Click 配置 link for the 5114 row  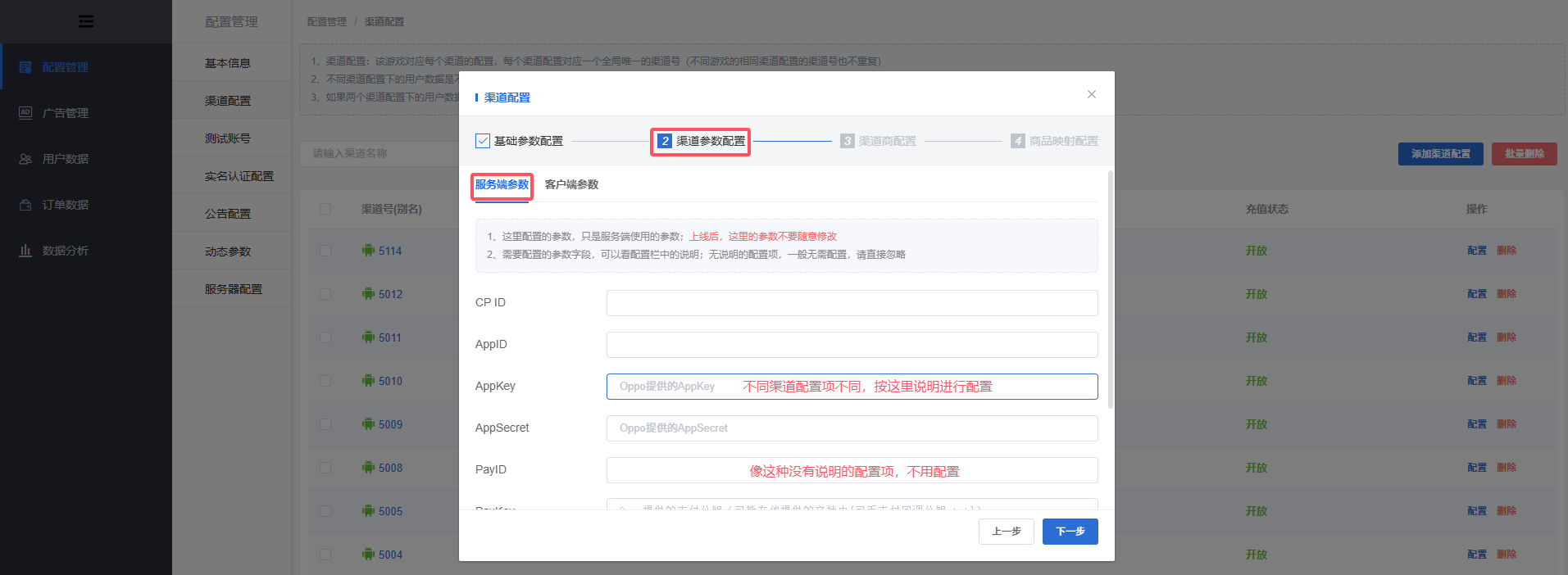[x=1477, y=251]
